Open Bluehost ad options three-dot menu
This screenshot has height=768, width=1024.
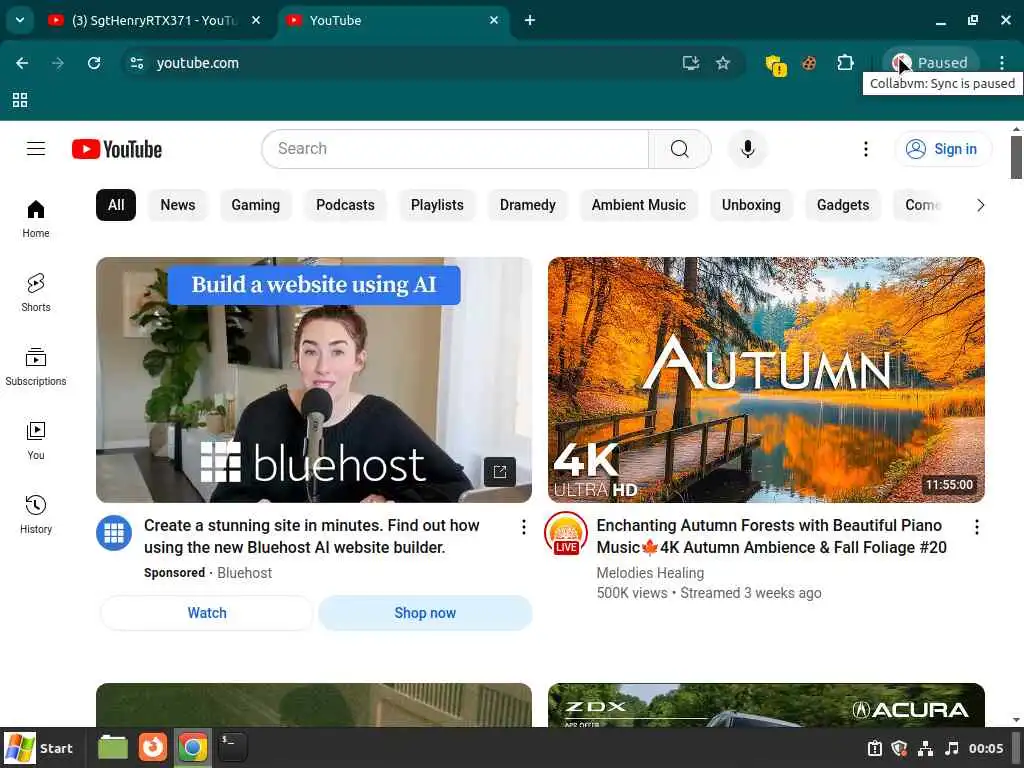coord(524,527)
